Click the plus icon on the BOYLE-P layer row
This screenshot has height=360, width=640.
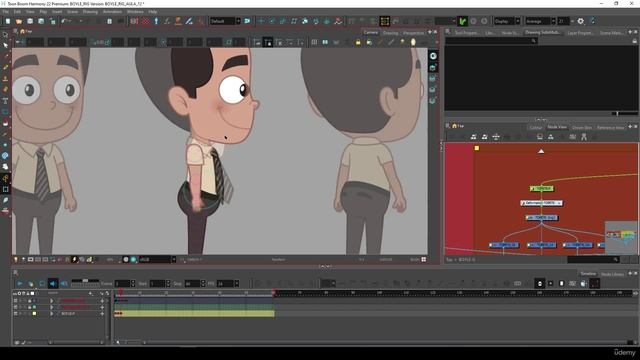coord(102,313)
